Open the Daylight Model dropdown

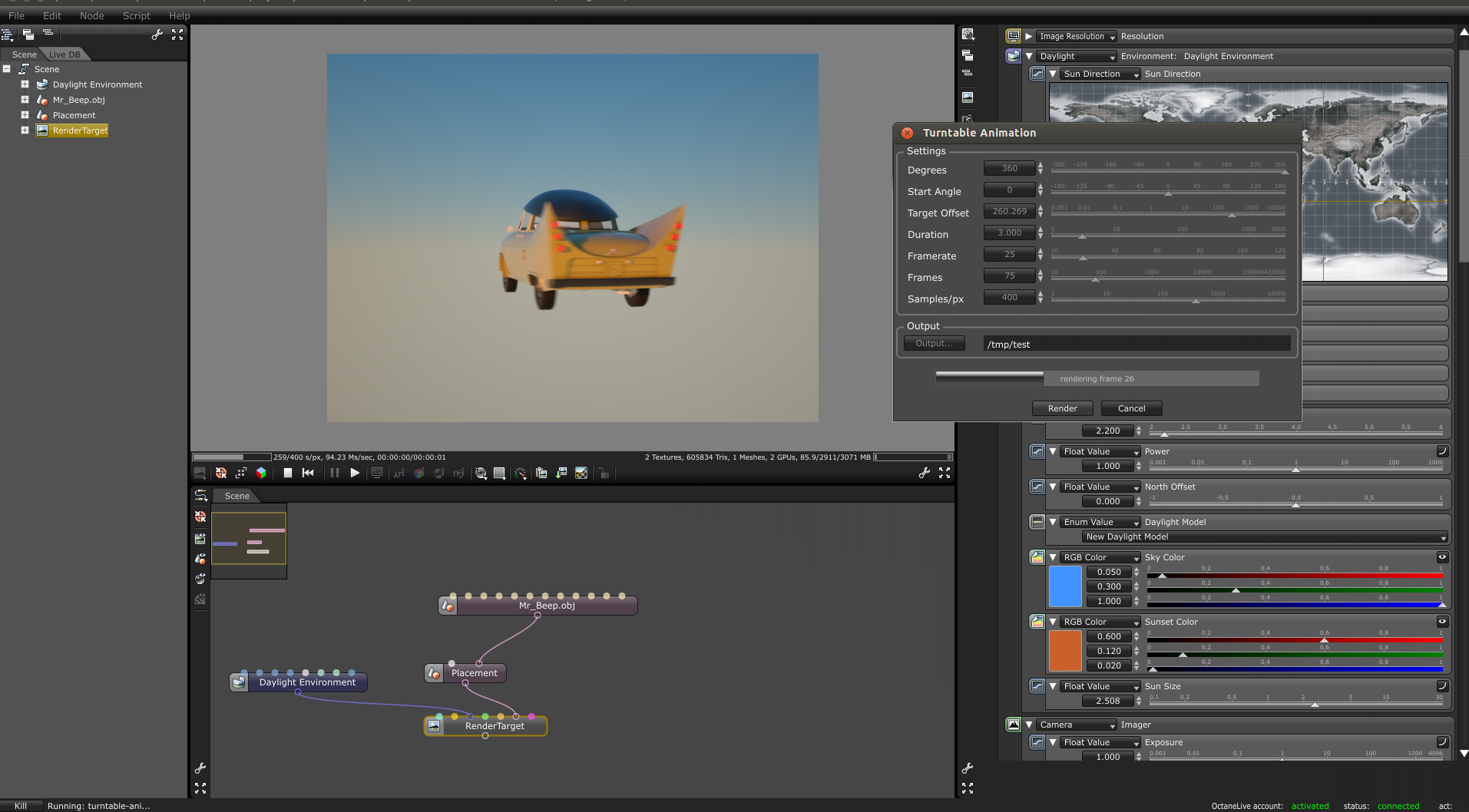point(1265,537)
